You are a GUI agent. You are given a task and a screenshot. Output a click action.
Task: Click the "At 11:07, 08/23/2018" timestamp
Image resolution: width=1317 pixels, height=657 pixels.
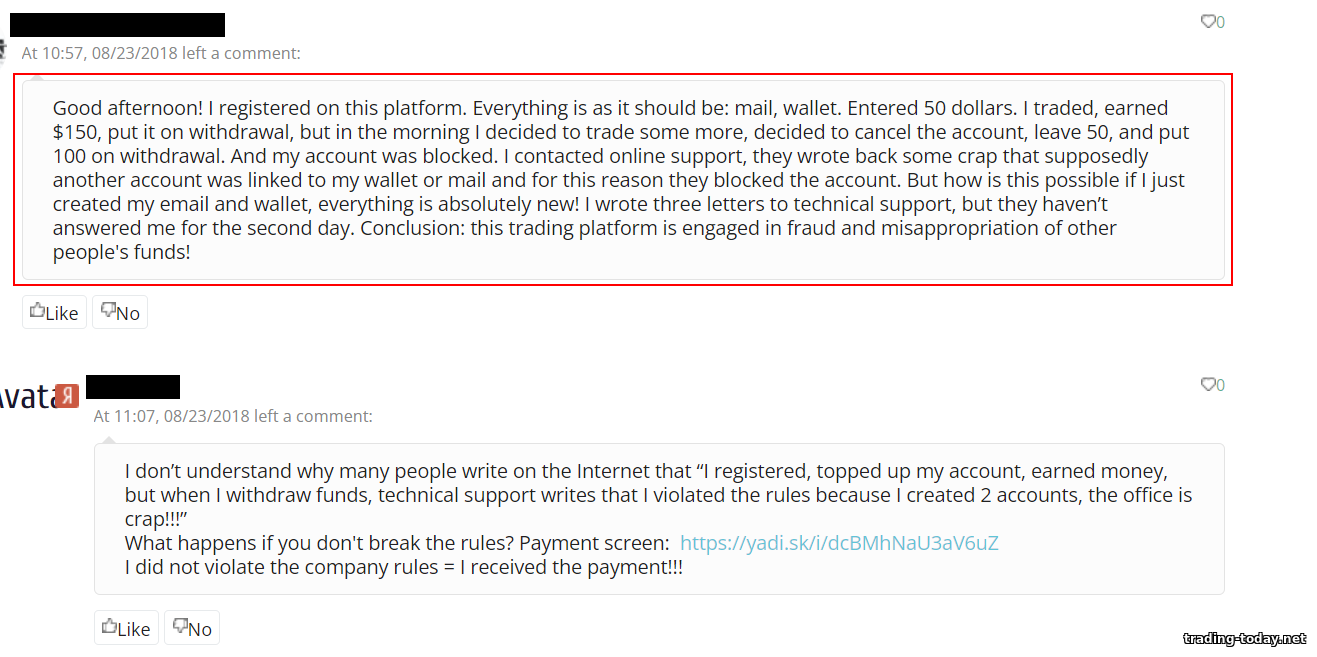[x=172, y=416]
